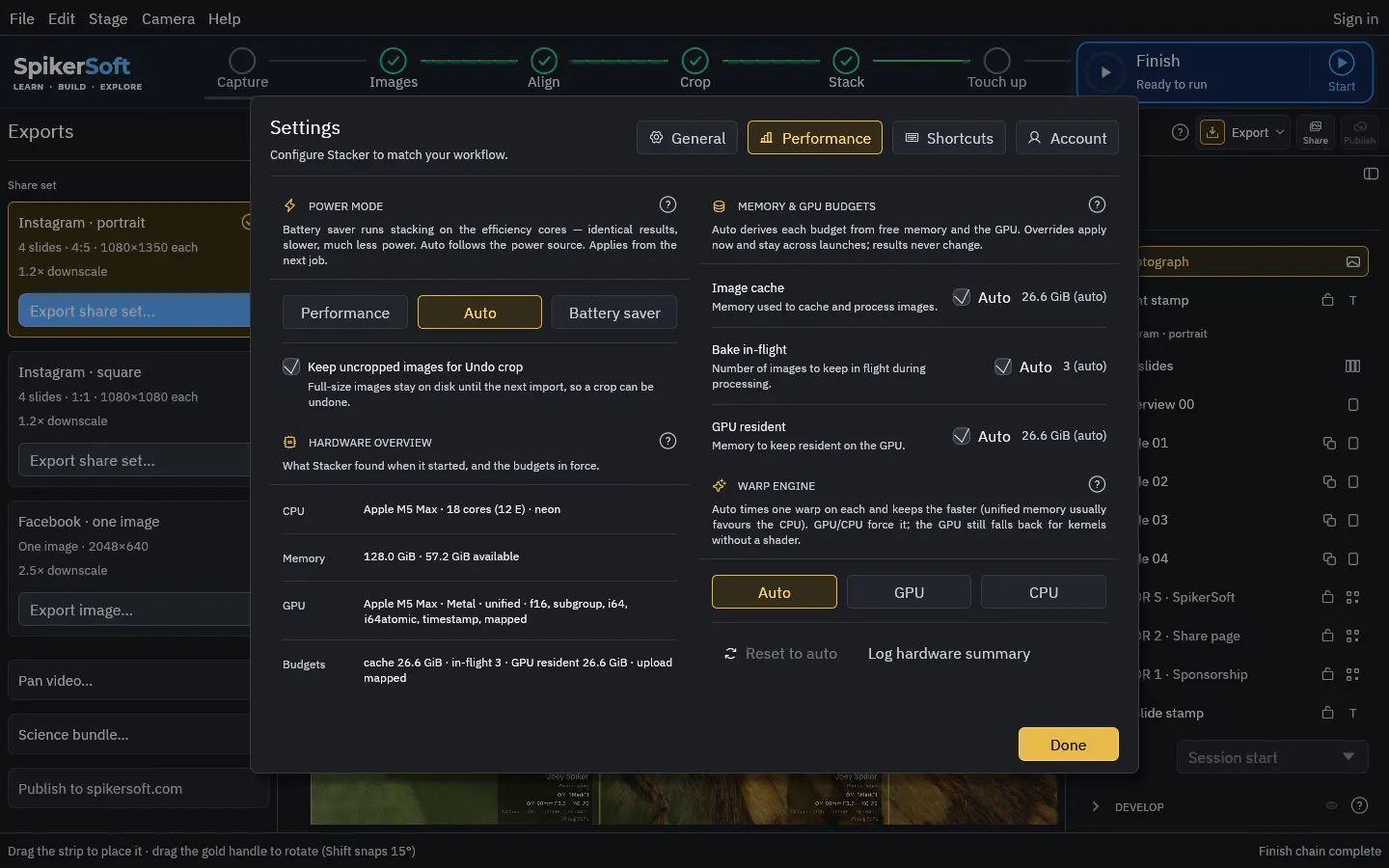Open the Stage menu
1389x868 pixels.
(108, 18)
